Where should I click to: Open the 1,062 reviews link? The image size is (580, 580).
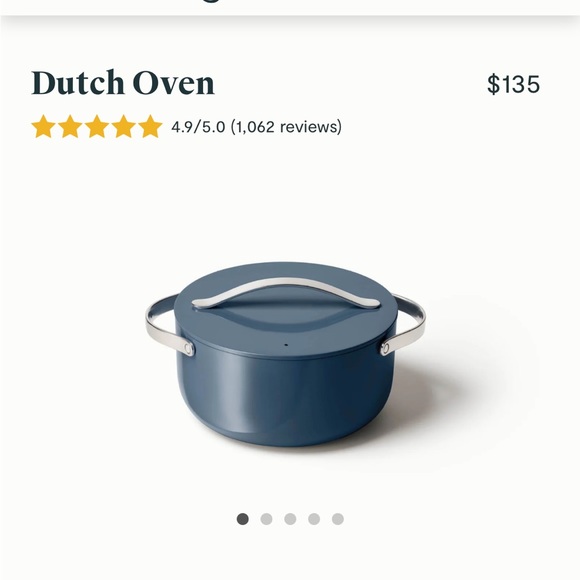tap(286, 127)
